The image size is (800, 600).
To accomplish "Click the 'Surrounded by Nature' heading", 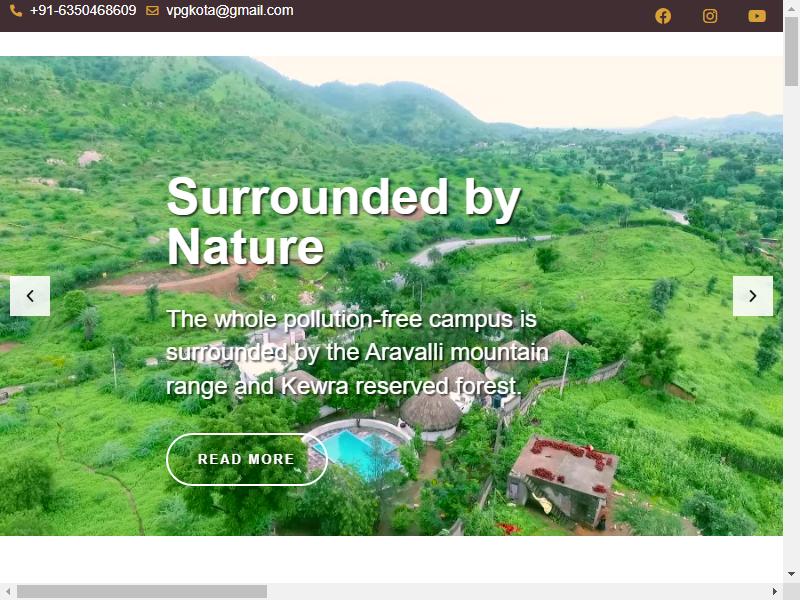I will click(343, 221).
